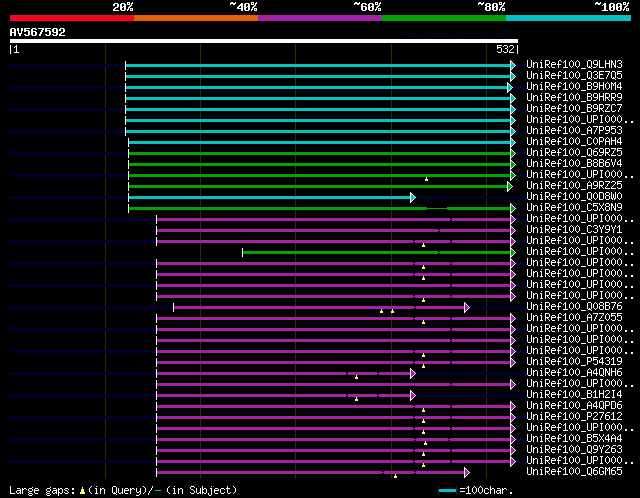Click the UniRef100_B5X4A4 label
Image resolution: width=640 pixels, height=498 pixels.
point(574,439)
